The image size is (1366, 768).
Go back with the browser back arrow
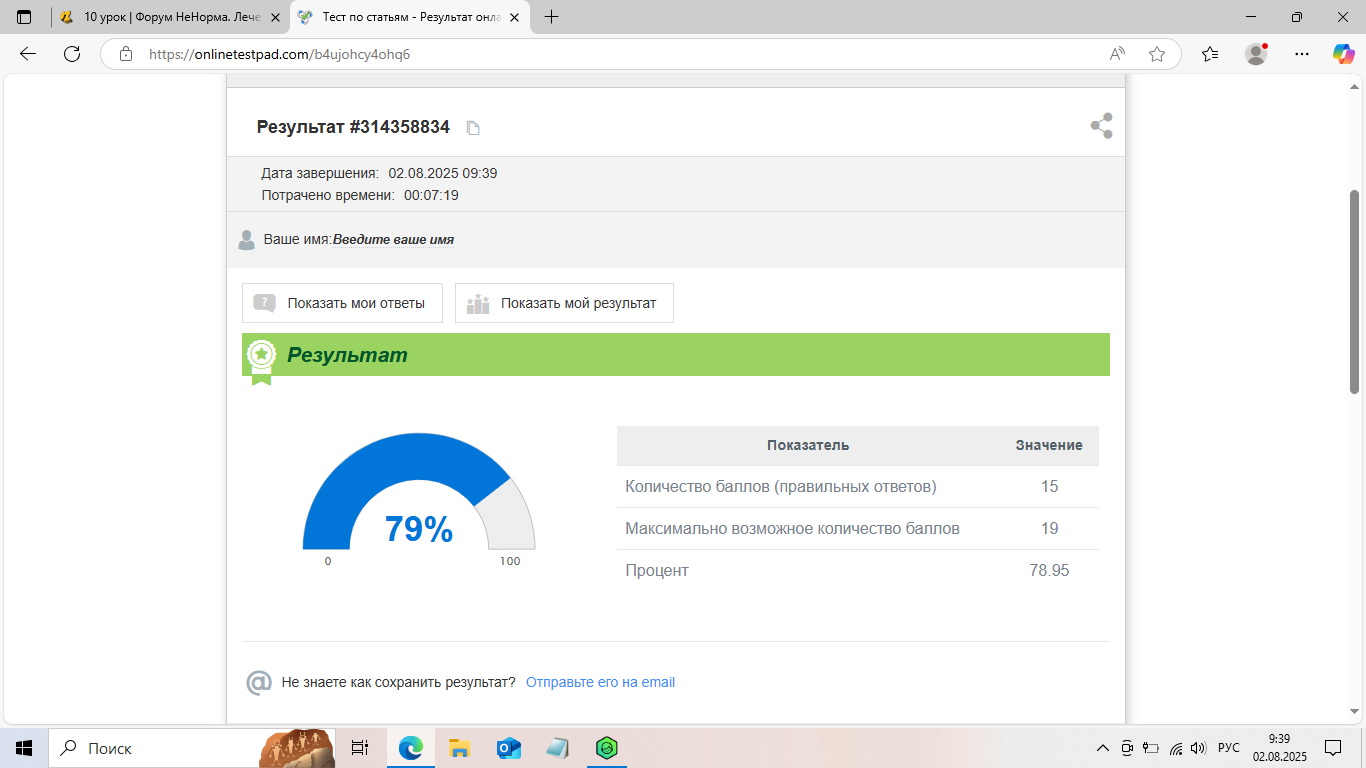pos(28,54)
